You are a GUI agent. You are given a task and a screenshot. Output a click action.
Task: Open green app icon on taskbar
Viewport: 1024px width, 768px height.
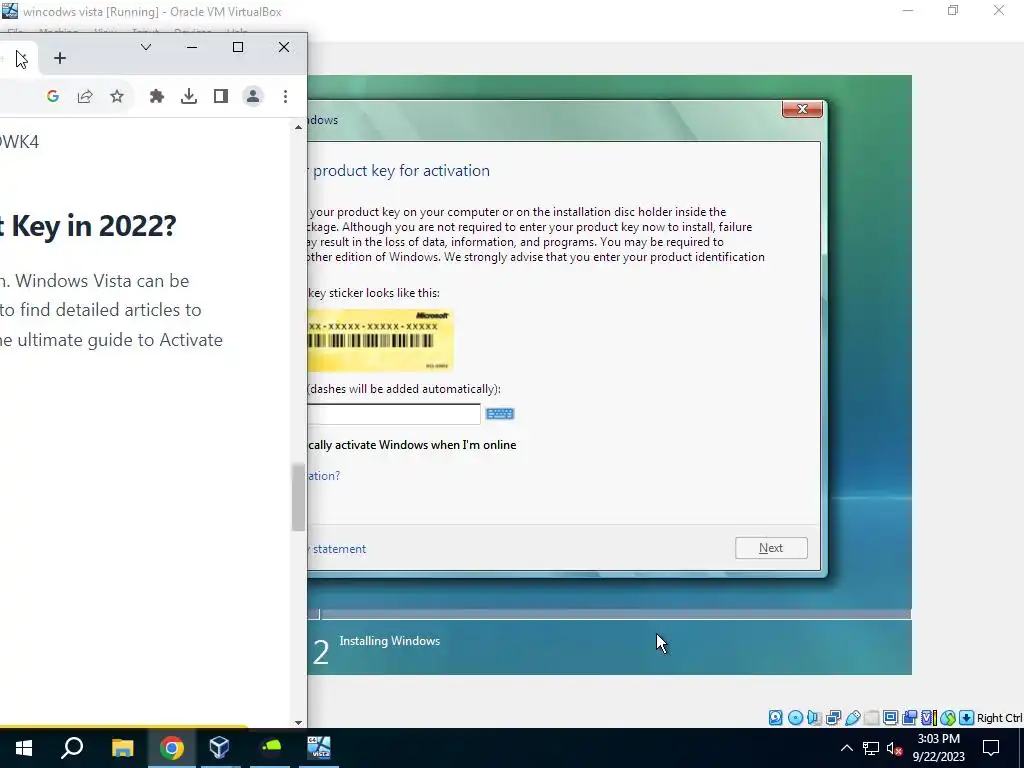pyautogui.click(x=270, y=748)
